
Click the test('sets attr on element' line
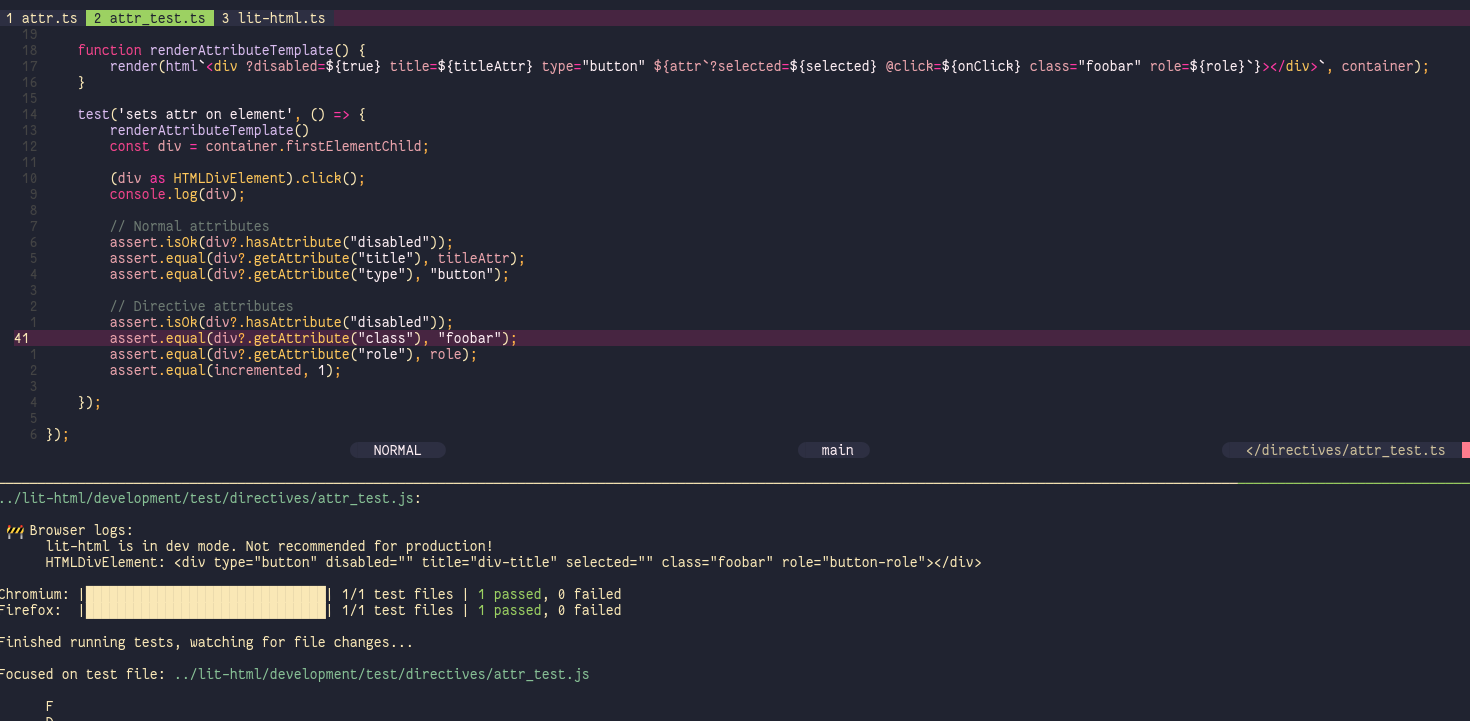[222, 114]
